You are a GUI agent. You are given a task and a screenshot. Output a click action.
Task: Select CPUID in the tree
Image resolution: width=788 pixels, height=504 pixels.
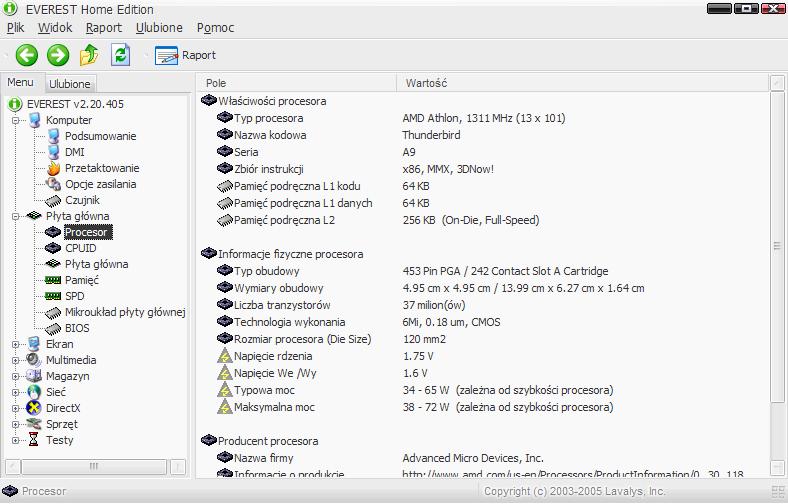pos(80,248)
